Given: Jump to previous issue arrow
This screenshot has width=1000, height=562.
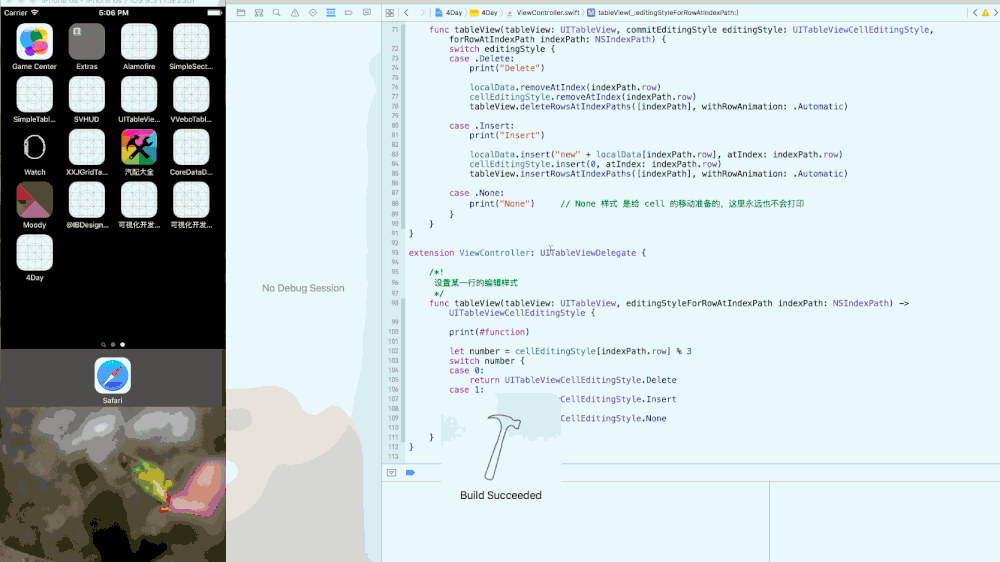Looking at the screenshot, I should click(975, 12).
